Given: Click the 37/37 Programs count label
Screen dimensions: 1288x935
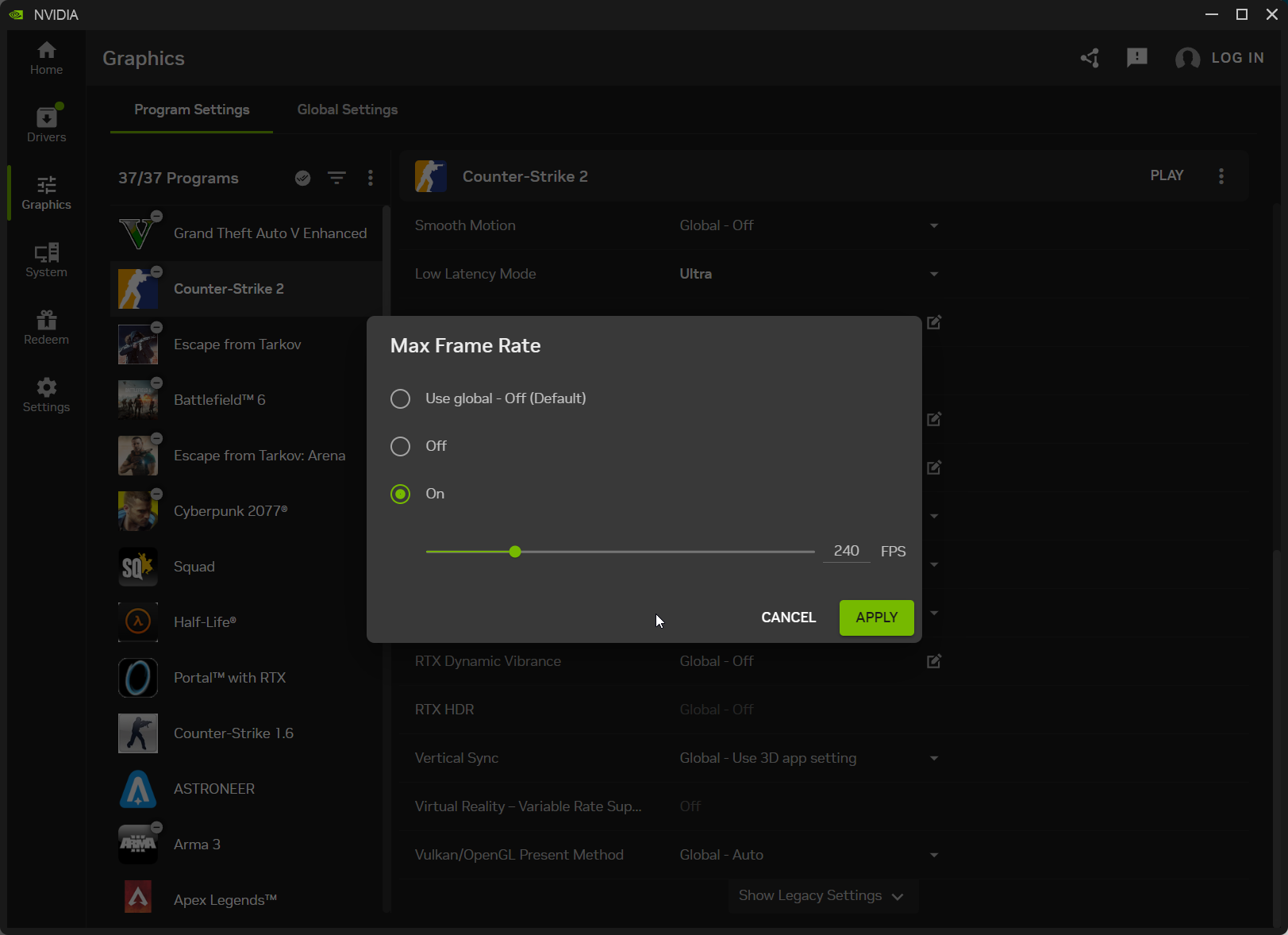Looking at the screenshot, I should tap(179, 178).
